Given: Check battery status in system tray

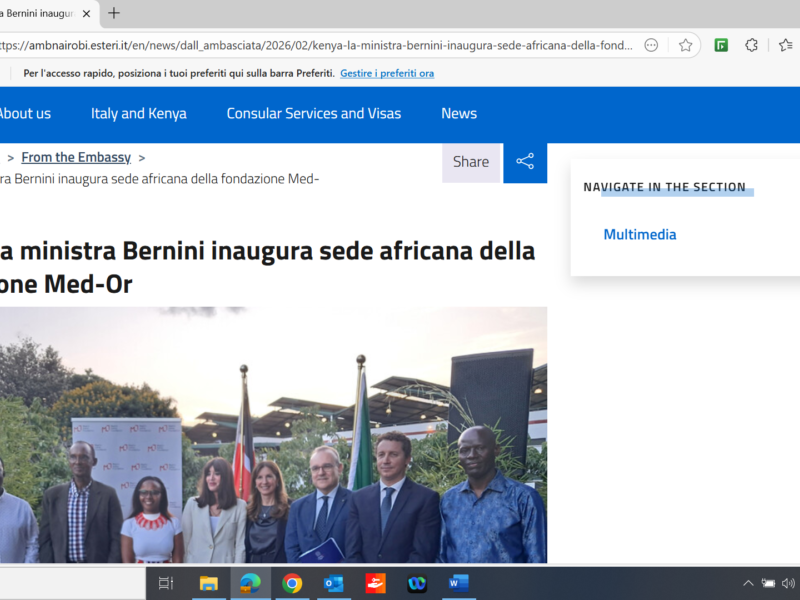Looking at the screenshot, I should click(768, 582).
